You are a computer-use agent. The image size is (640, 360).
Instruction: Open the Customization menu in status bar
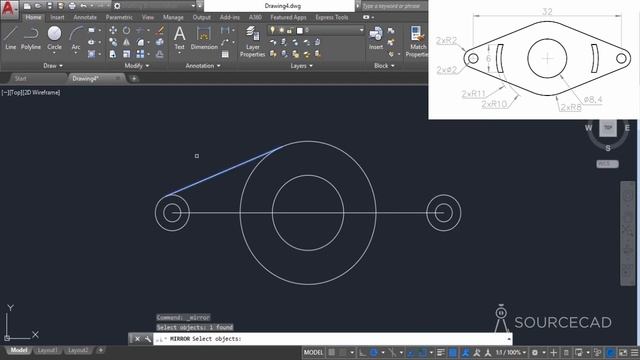[634, 352]
